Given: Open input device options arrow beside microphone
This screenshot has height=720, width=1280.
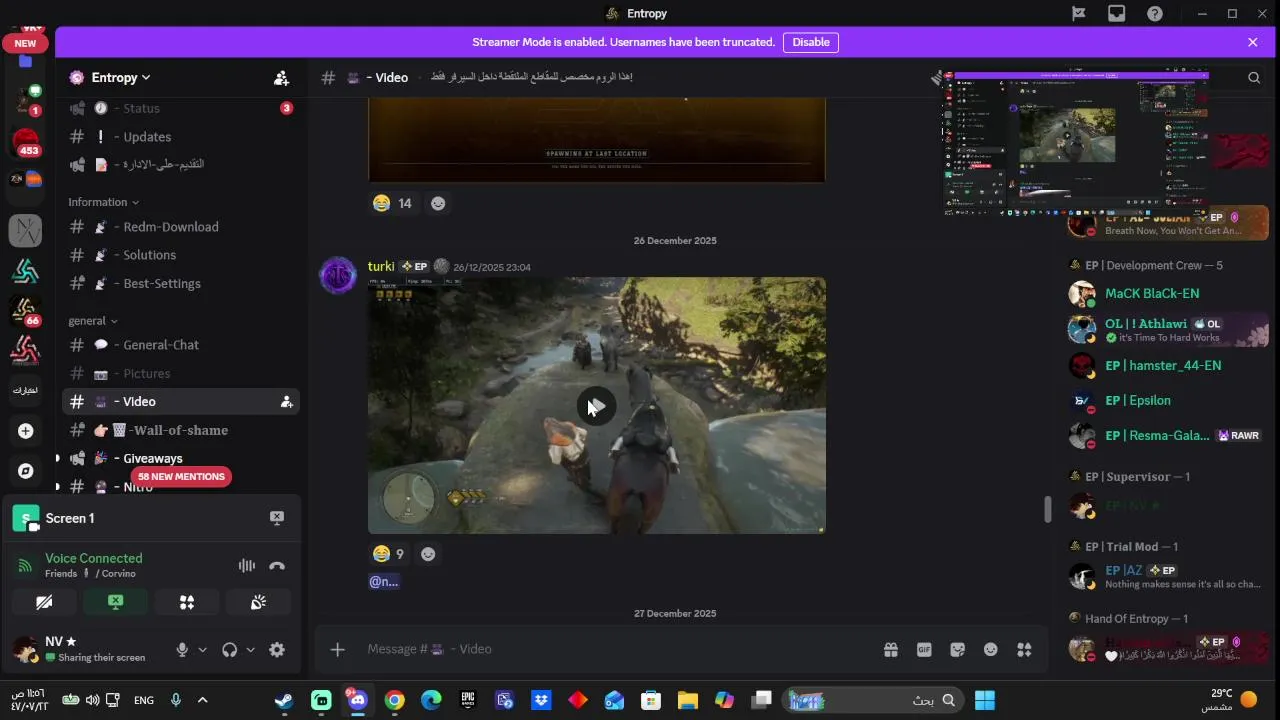Looking at the screenshot, I should tap(202, 650).
